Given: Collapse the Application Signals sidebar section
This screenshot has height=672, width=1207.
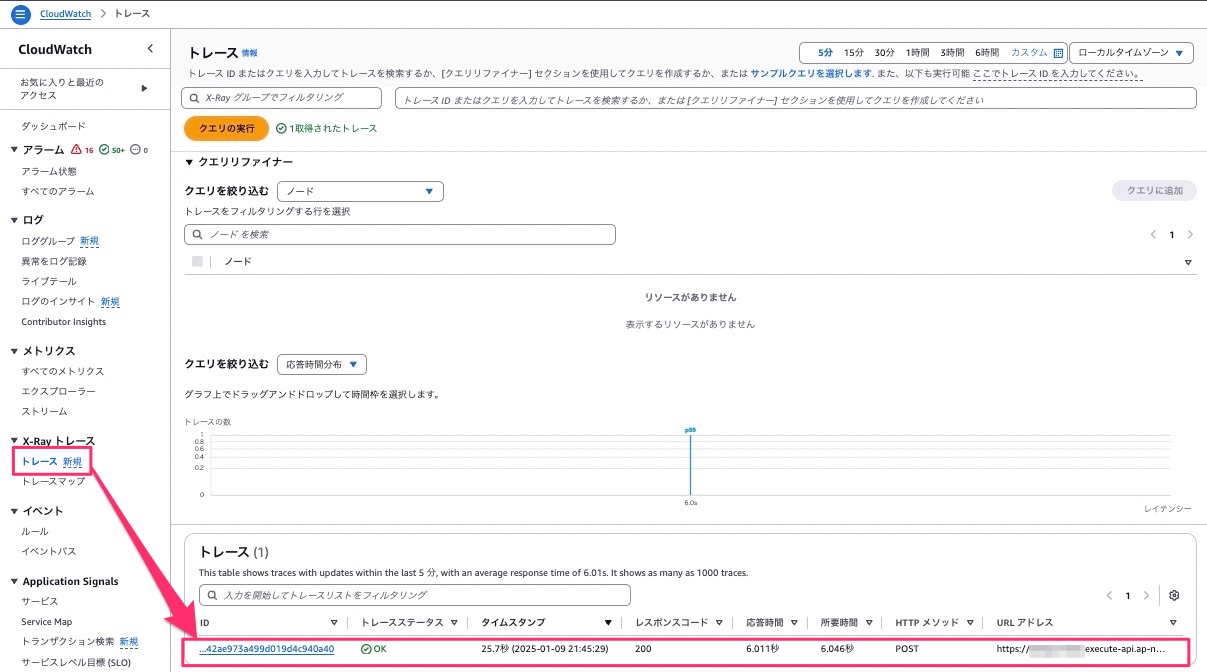Looking at the screenshot, I should point(14,581).
